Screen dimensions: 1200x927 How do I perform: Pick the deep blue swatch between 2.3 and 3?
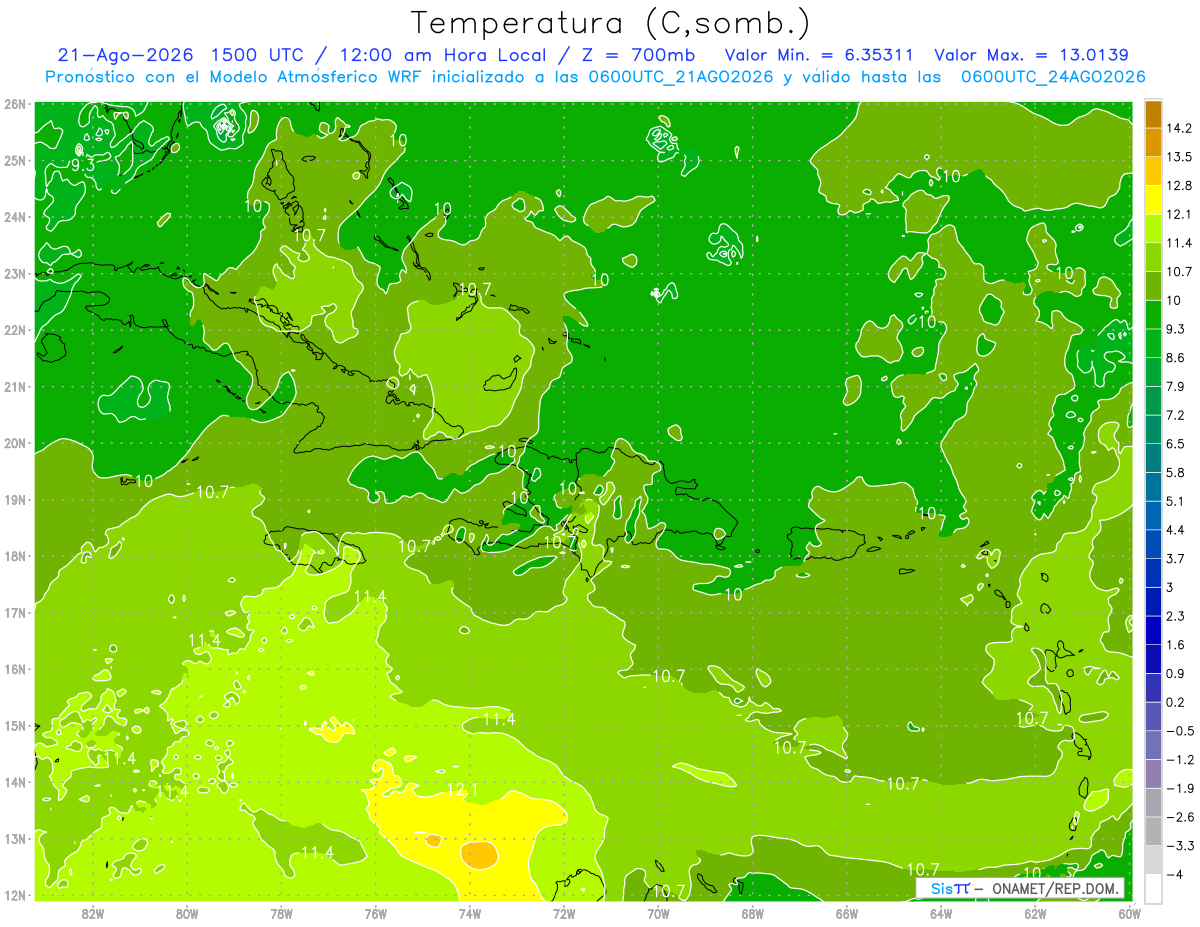point(1153,602)
